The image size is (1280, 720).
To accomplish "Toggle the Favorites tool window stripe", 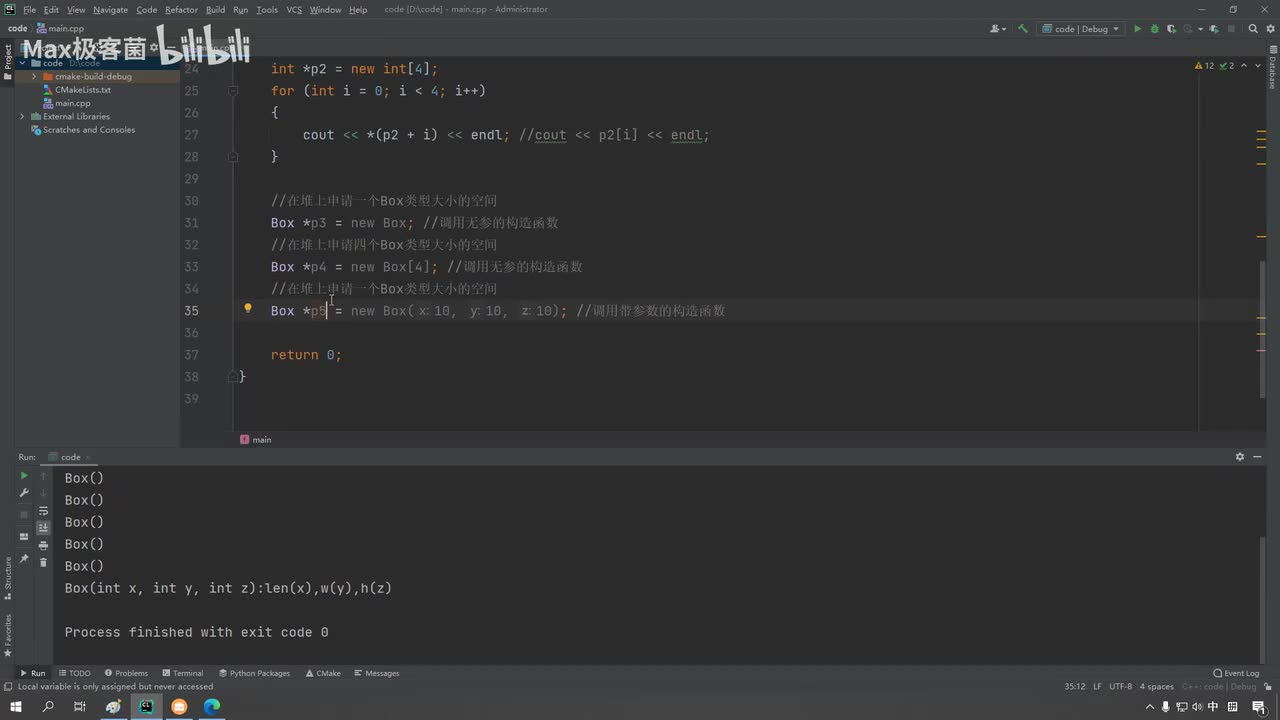I will (8, 634).
